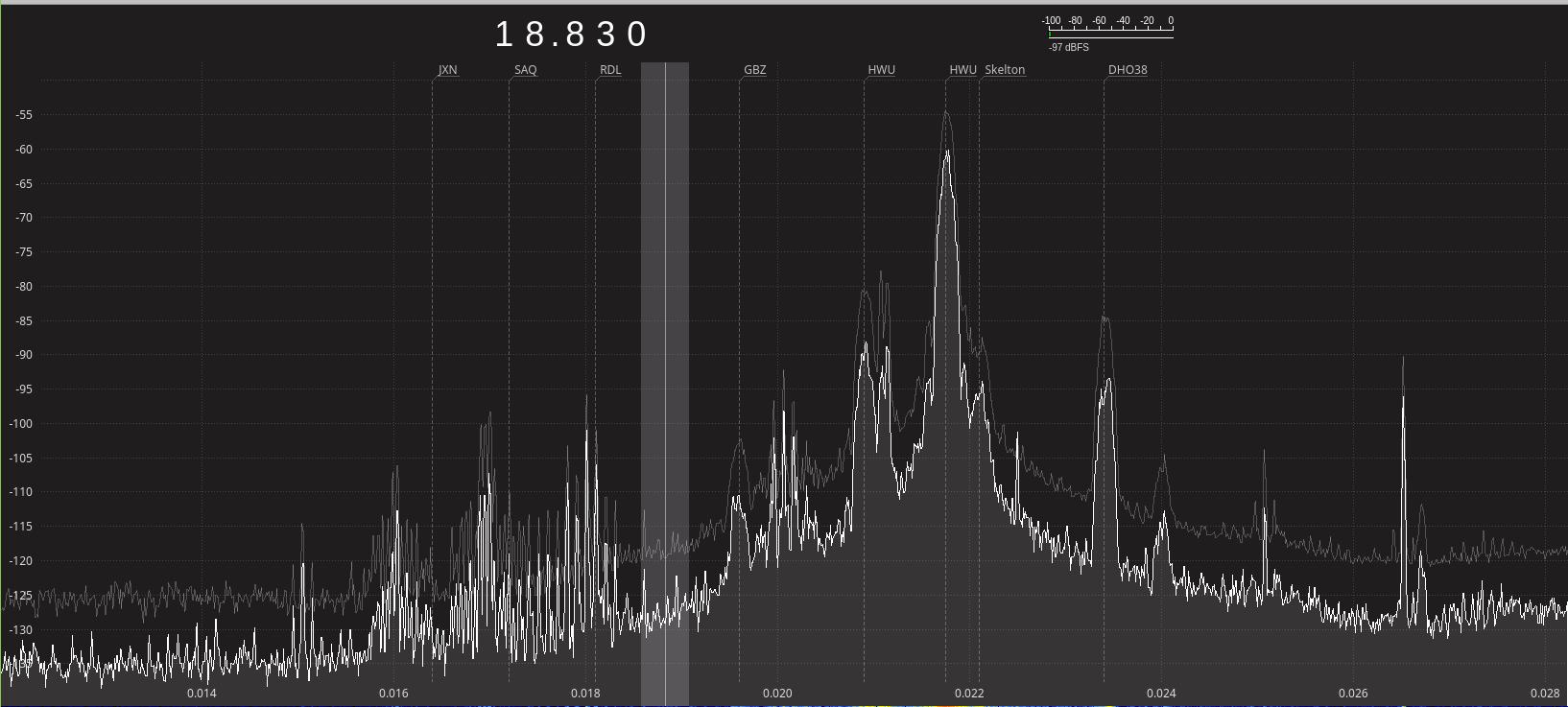
Task: Click the center line of the filter passband
Action: click(665, 384)
